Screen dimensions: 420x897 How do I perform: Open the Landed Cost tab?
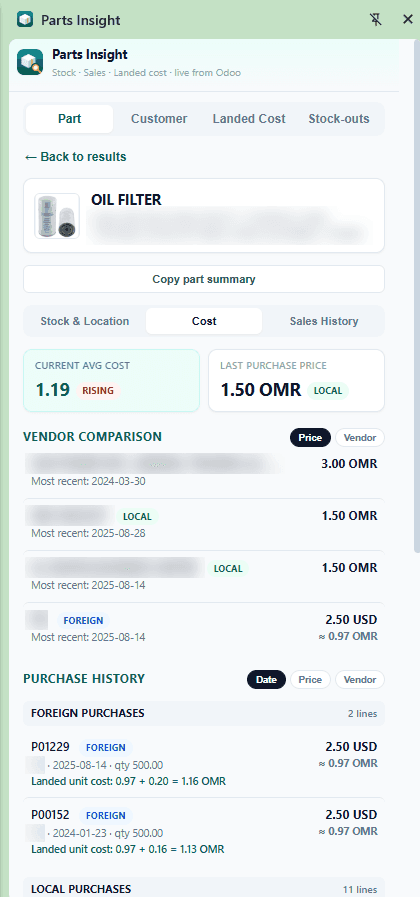click(x=249, y=119)
